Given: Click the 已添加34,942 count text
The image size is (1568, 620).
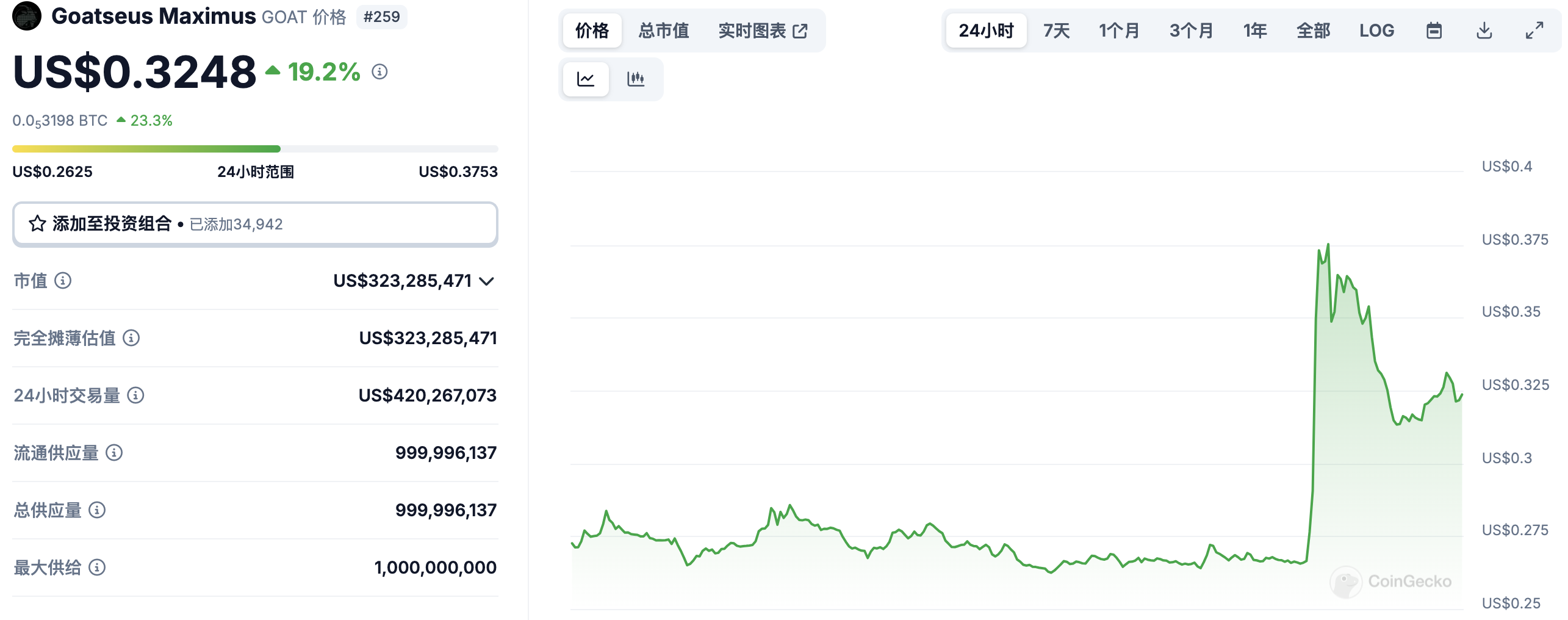Looking at the screenshot, I should tap(236, 225).
